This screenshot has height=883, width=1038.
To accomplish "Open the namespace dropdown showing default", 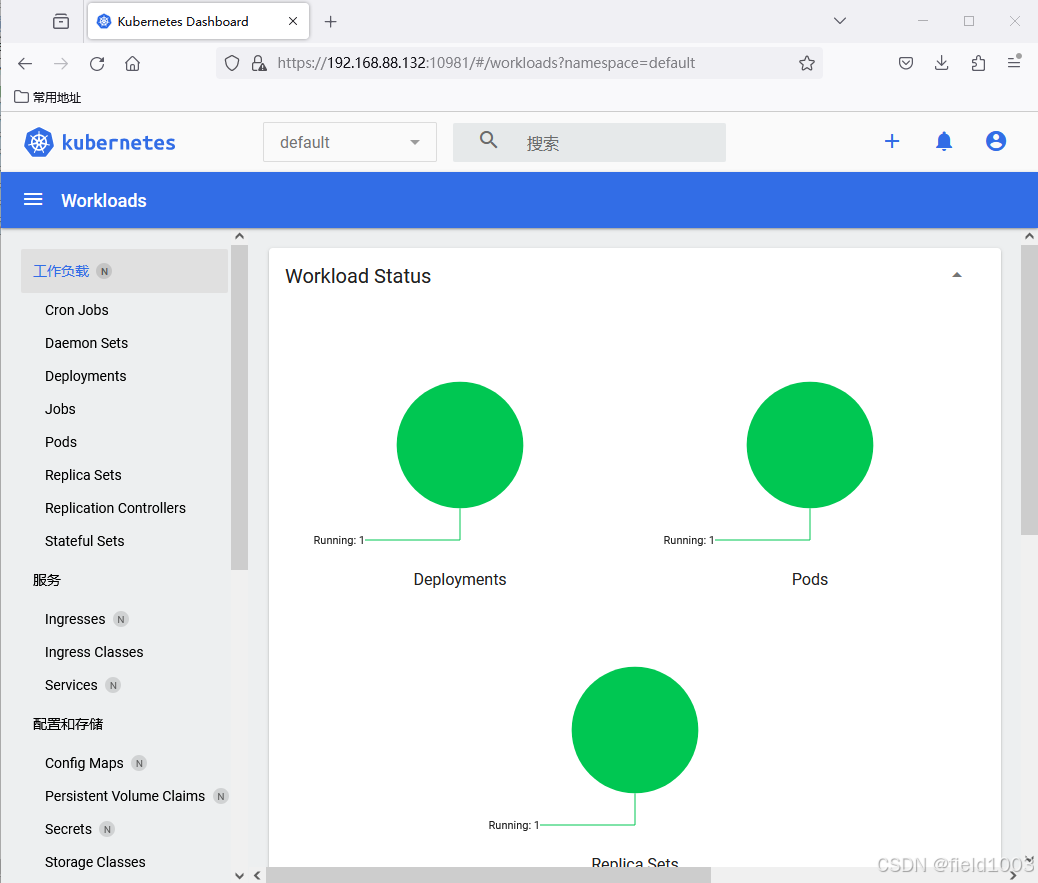I will [350, 142].
